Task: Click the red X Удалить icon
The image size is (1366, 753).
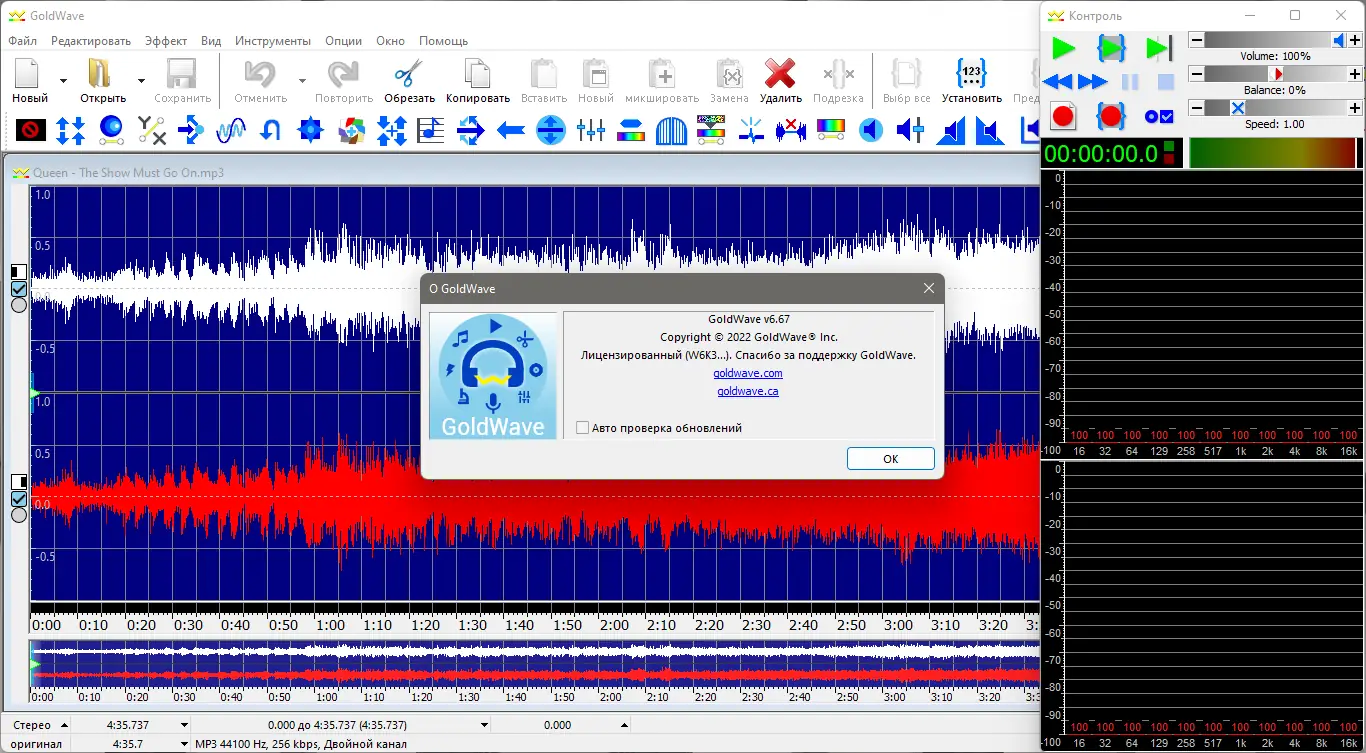Action: 779,75
